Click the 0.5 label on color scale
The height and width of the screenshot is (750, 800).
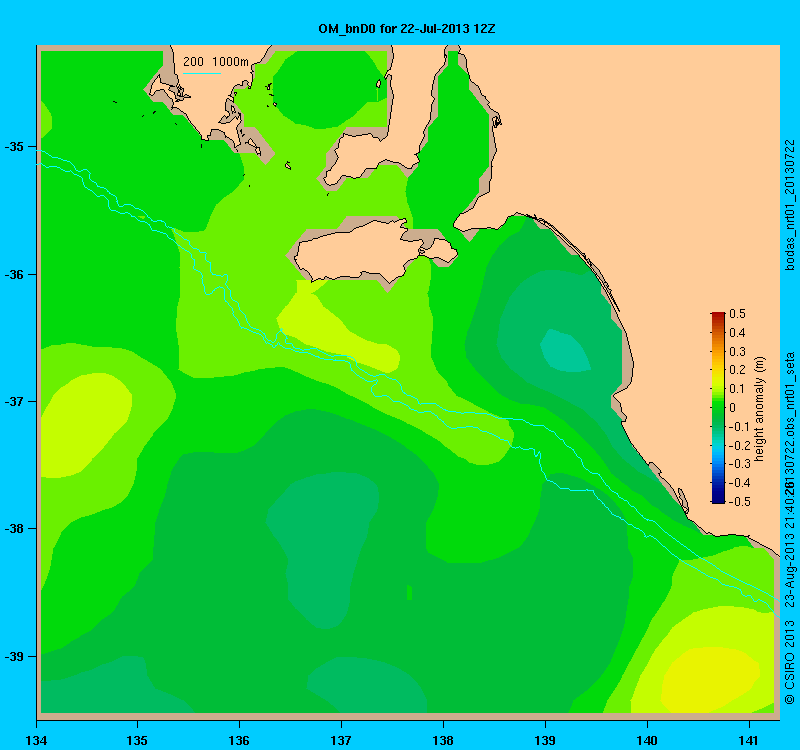(737, 314)
